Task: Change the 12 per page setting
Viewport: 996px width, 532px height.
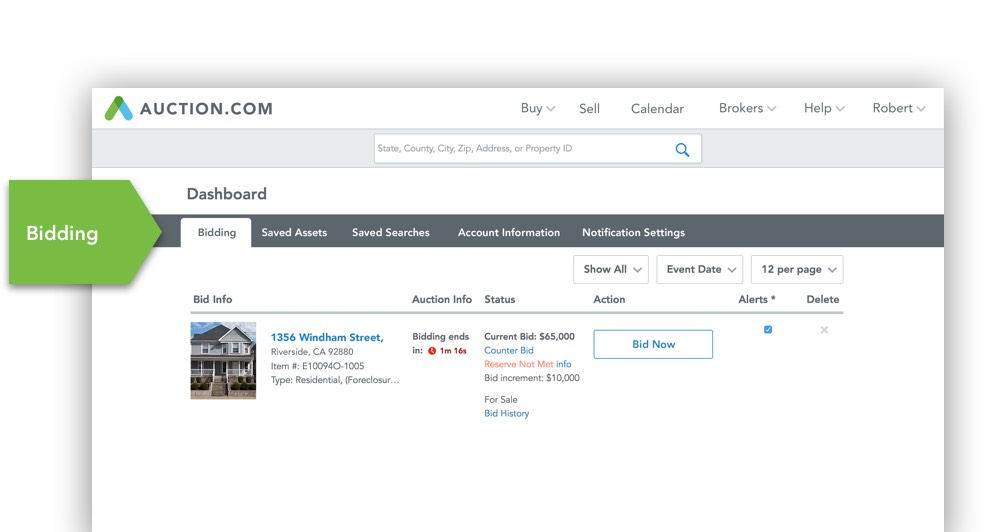Action: coord(798,269)
